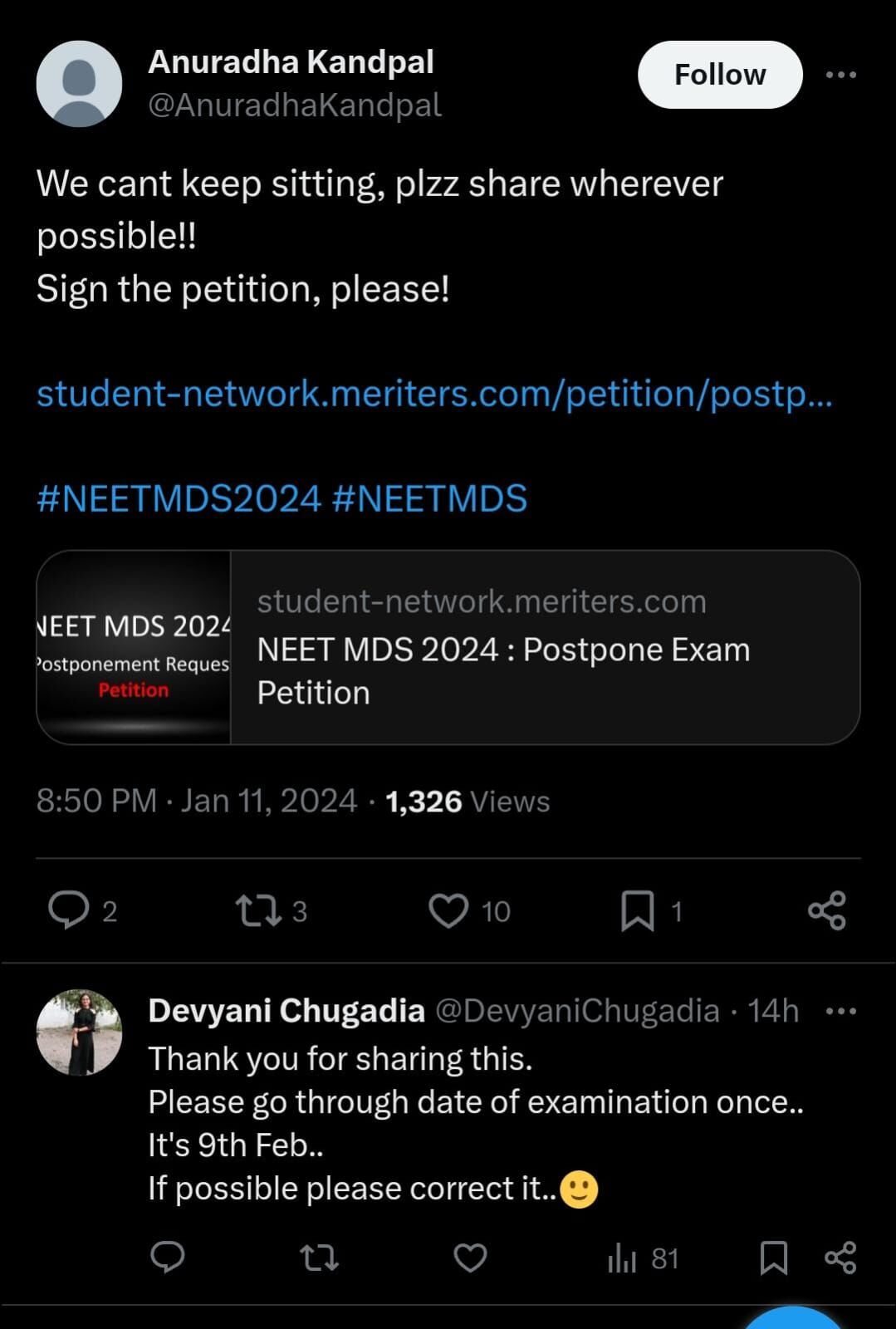Share the main post via share icon
The width and height of the screenshot is (896, 1329).
click(x=827, y=910)
